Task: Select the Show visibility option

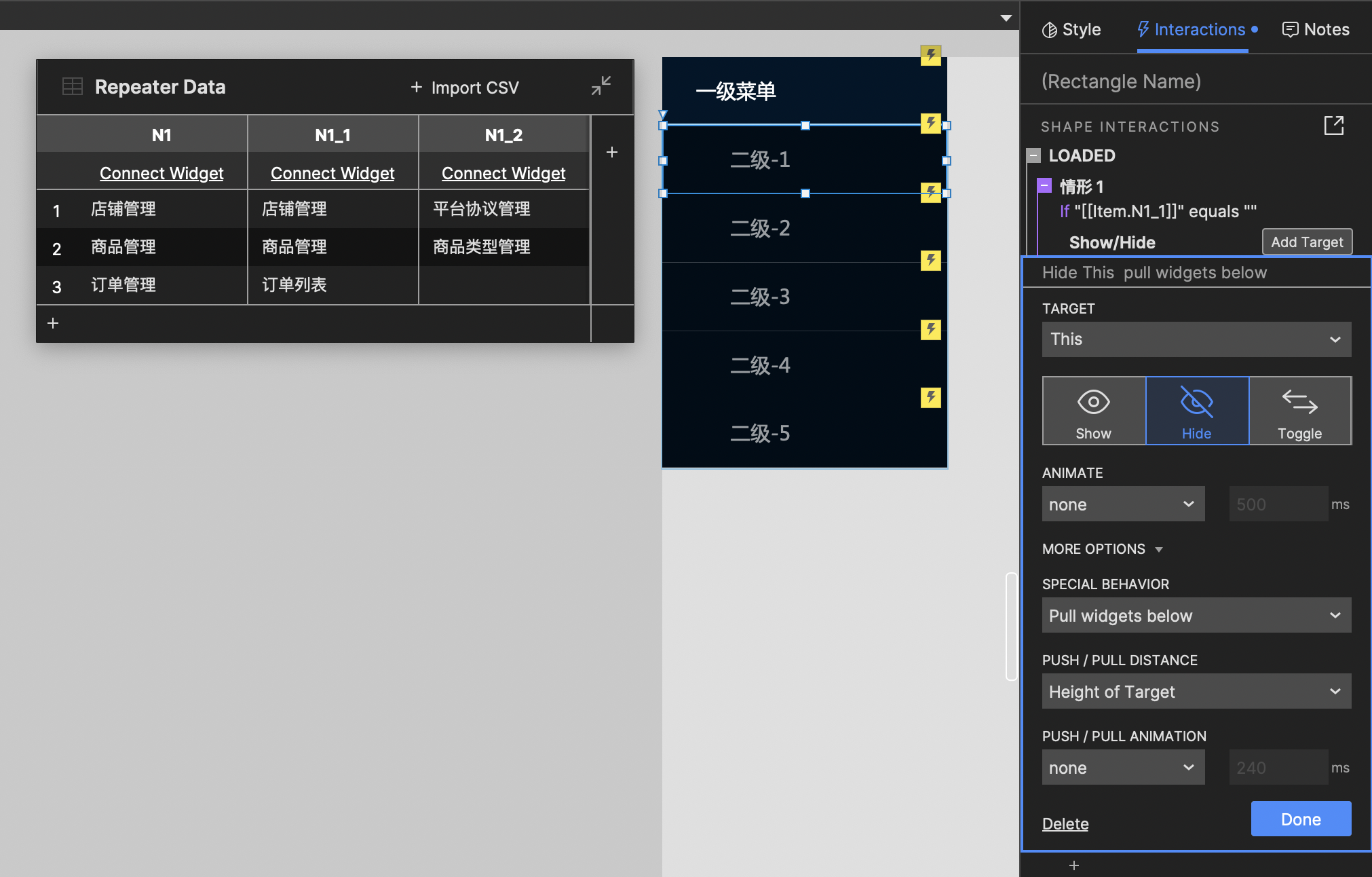Action: click(1093, 411)
